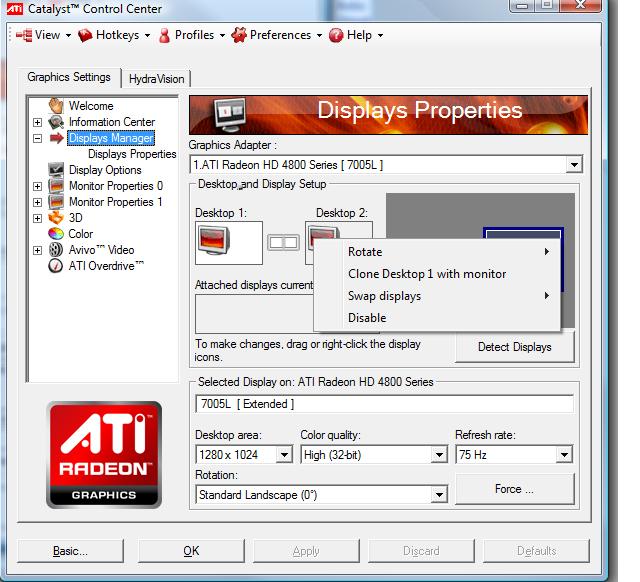Image resolution: width=640 pixels, height=582 pixels.
Task: Click the Display Options icon
Action: coord(56,169)
